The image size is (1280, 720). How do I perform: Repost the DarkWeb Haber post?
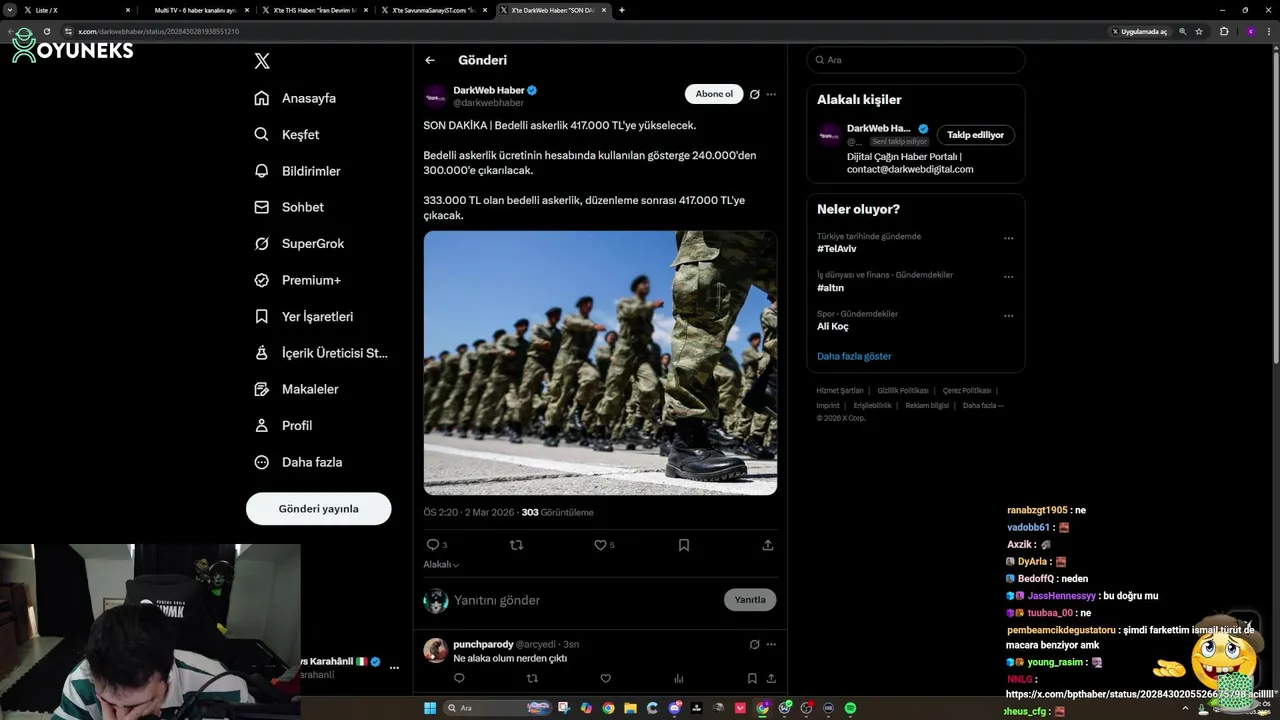click(517, 545)
